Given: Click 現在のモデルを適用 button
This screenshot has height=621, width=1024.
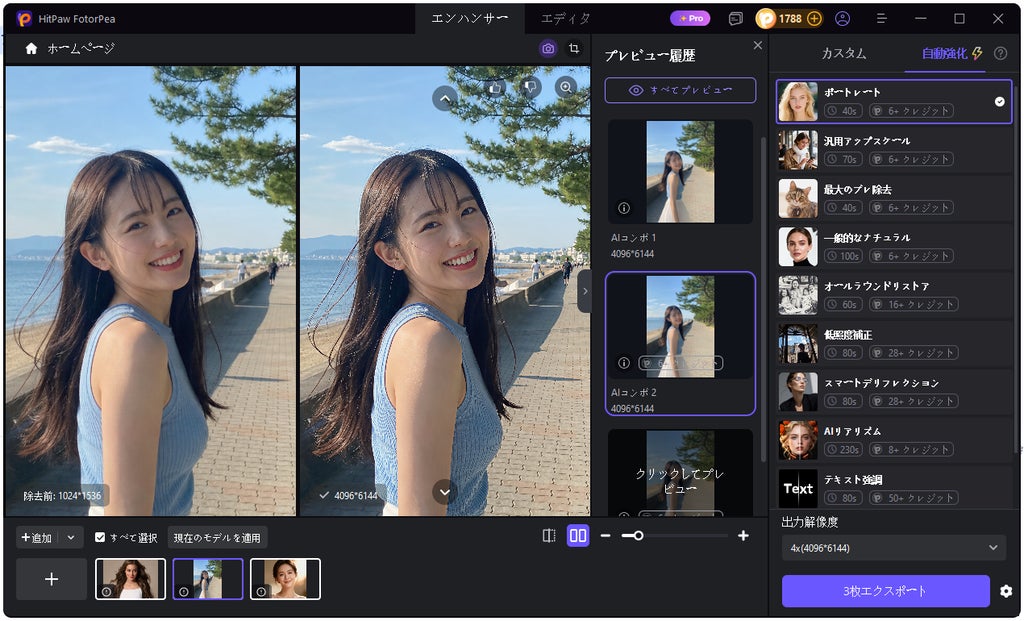Looking at the screenshot, I should tap(217, 537).
